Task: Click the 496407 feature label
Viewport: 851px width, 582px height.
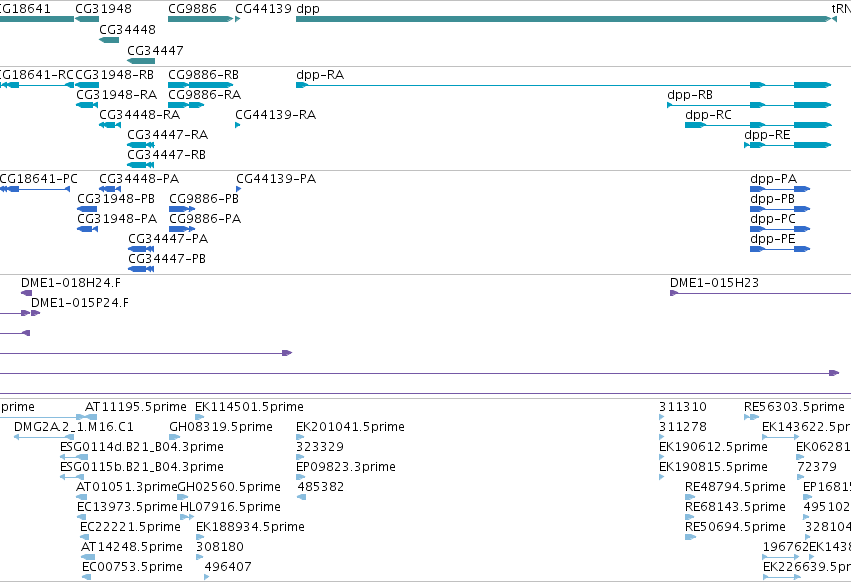Action: coord(228,567)
